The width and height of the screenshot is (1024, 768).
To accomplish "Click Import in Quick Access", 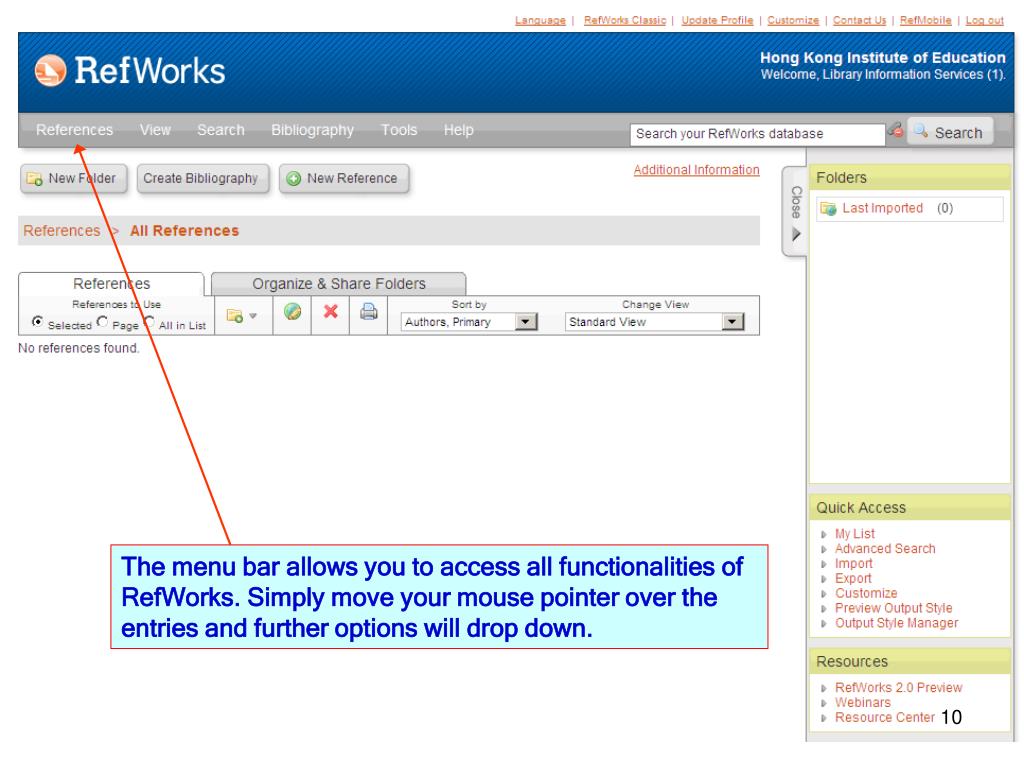I will pos(854,564).
